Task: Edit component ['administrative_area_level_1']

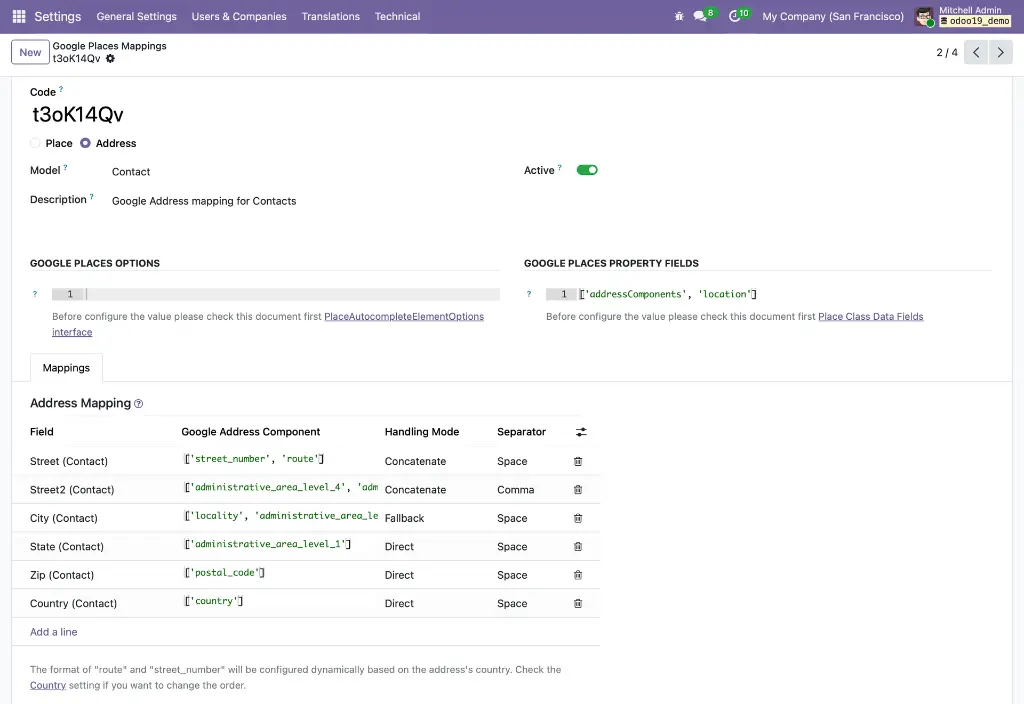Action: pyautogui.click(x=267, y=544)
